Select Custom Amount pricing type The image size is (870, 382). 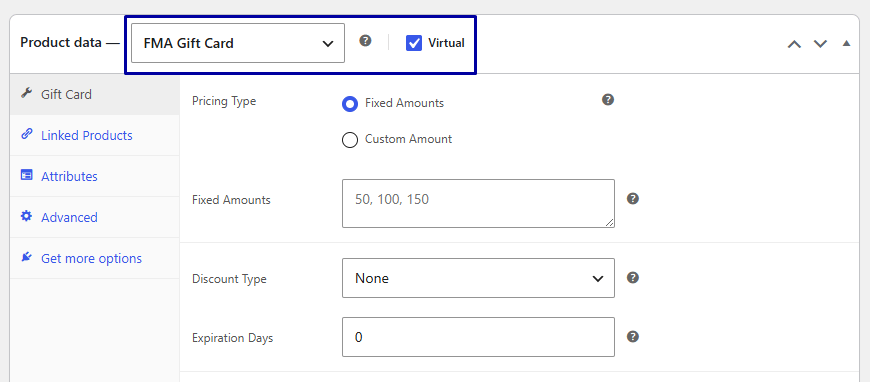[350, 140]
